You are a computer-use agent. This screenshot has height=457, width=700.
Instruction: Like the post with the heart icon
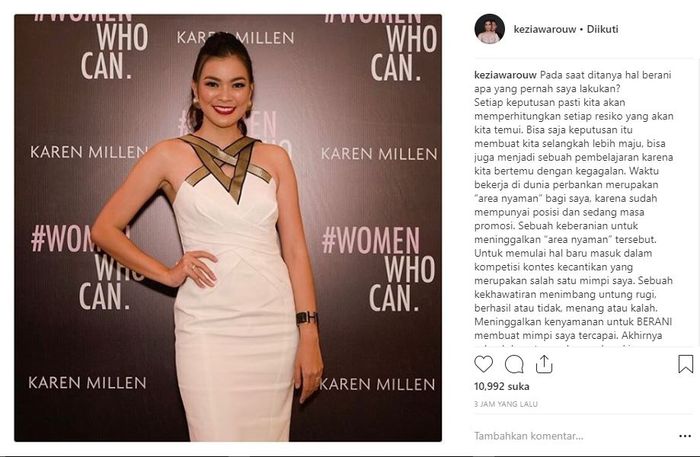(483, 364)
